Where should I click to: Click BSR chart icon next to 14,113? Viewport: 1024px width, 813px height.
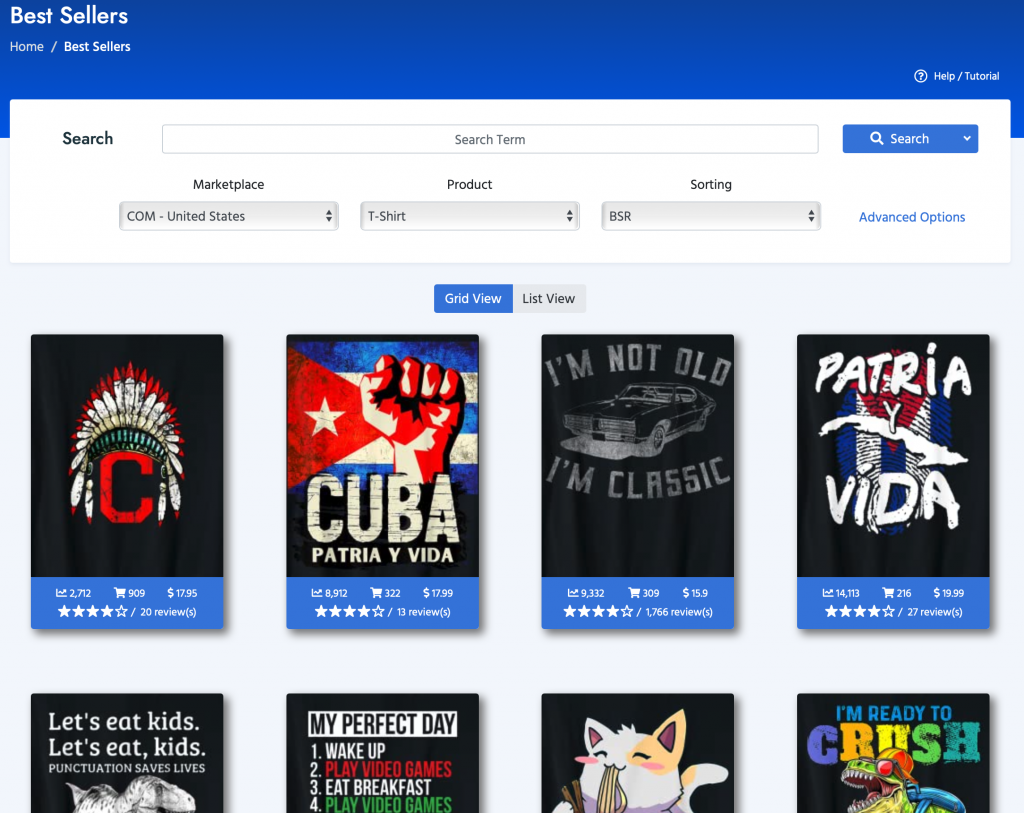coord(827,593)
